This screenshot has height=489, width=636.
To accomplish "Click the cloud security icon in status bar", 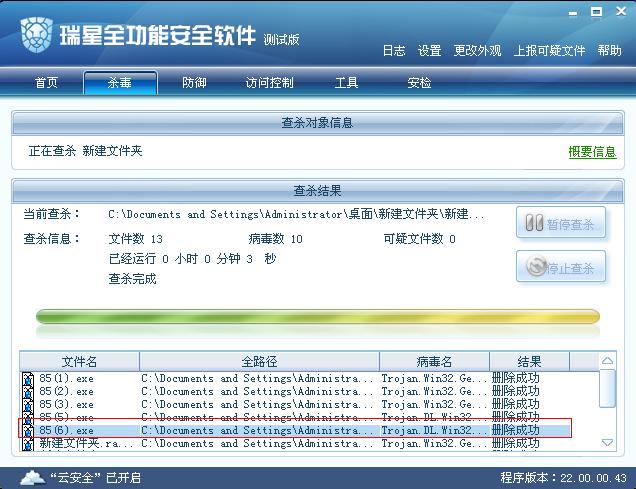I will tap(33, 478).
